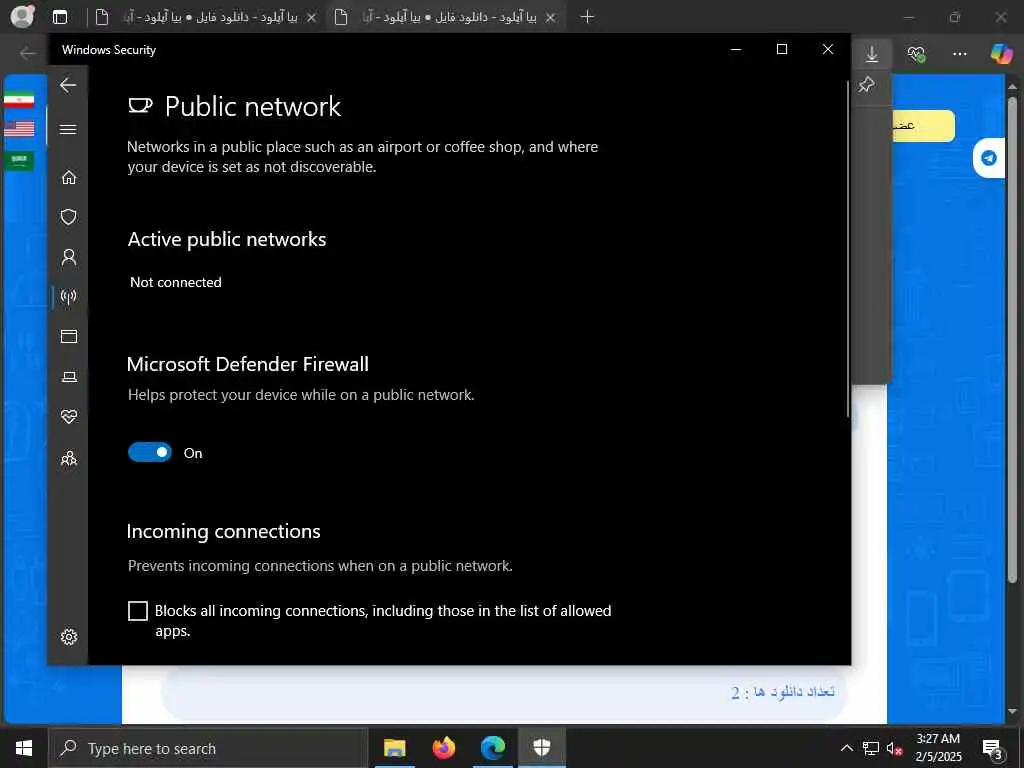The image size is (1024, 768).
Task: Open Device security laptop icon
Action: [x=69, y=377]
